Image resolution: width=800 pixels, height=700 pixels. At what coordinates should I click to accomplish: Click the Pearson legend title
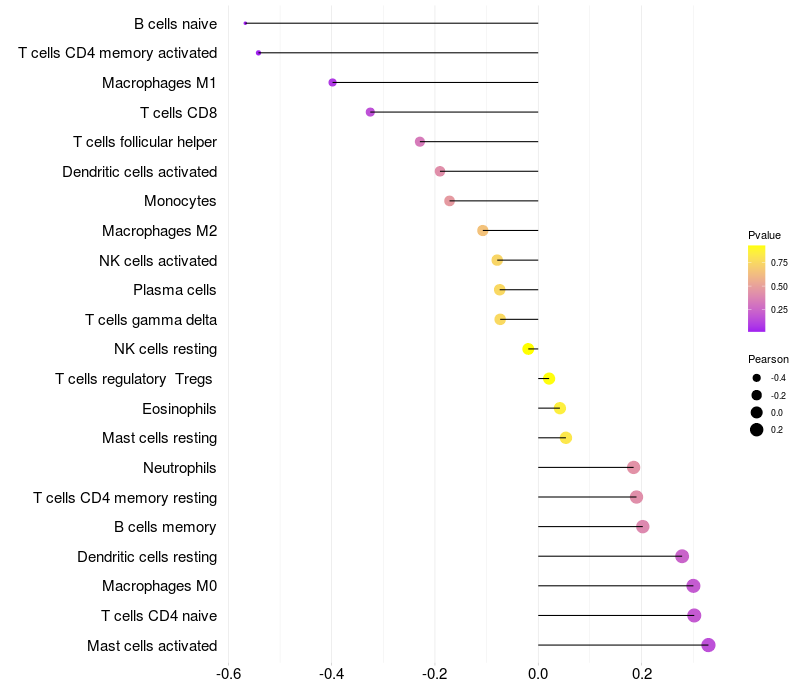coord(768,359)
